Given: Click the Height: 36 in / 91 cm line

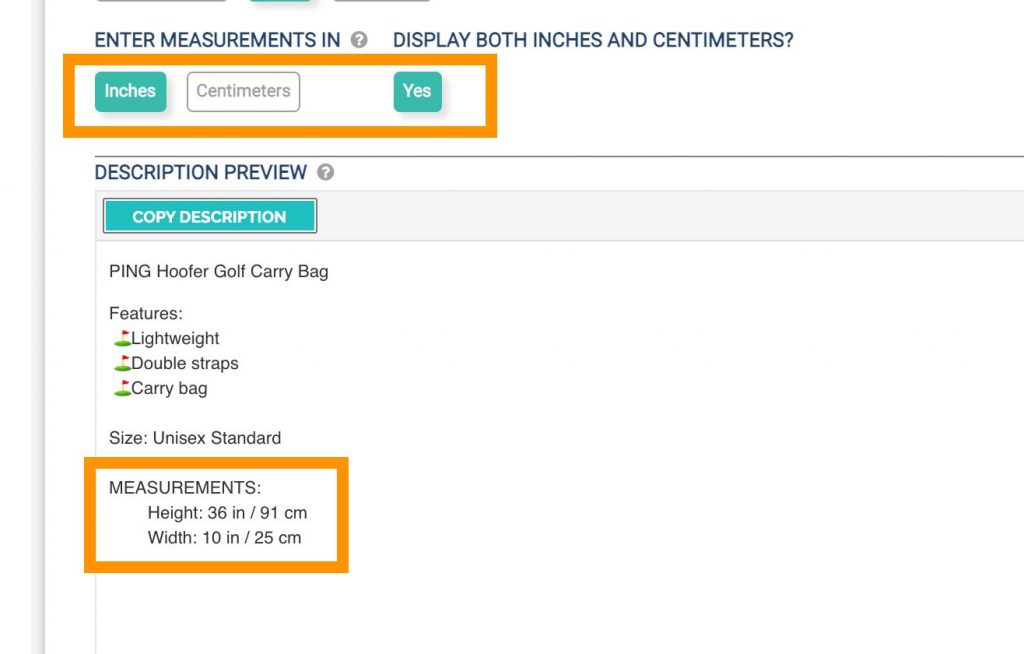Looking at the screenshot, I should (x=227, y=512).
